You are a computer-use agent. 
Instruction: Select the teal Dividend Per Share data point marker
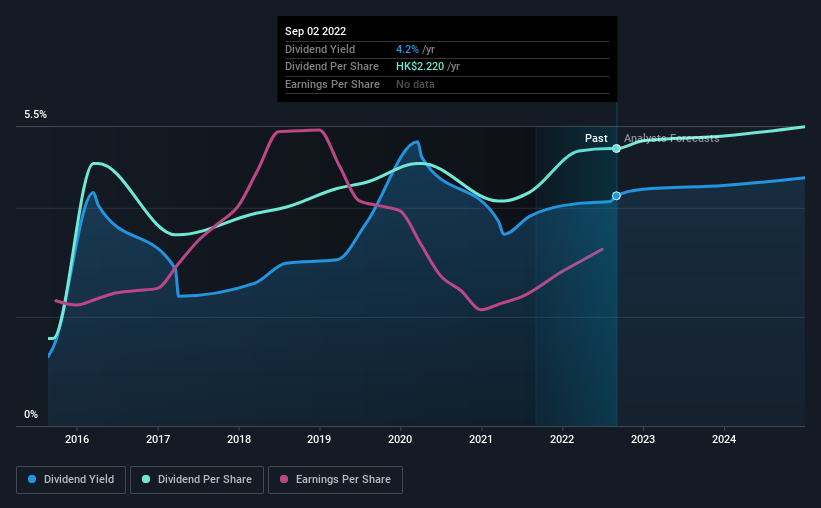616,149
